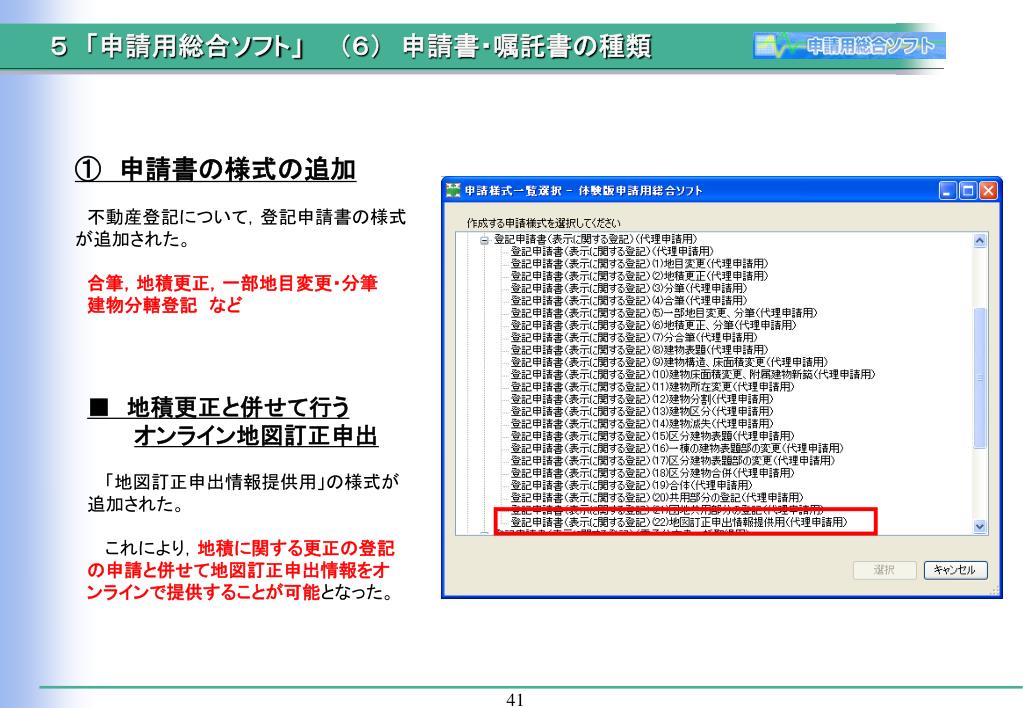Choose the (4)合筆 form row

(x=628, y=301)
